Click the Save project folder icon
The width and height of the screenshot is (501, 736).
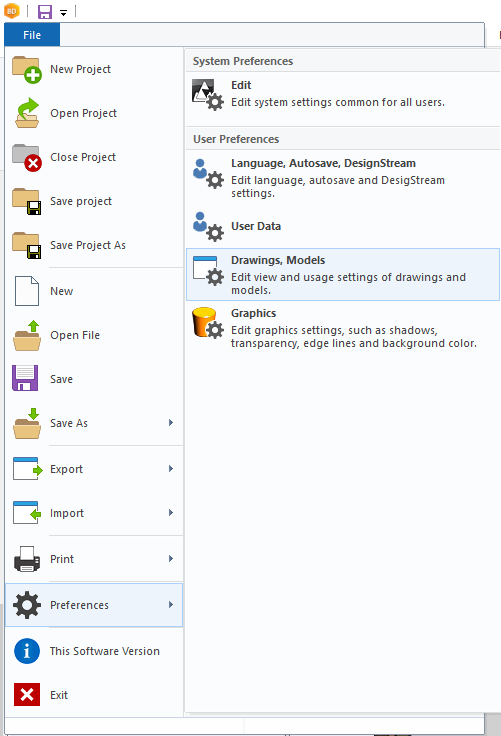pyautogui.click(x=27, y=201)
